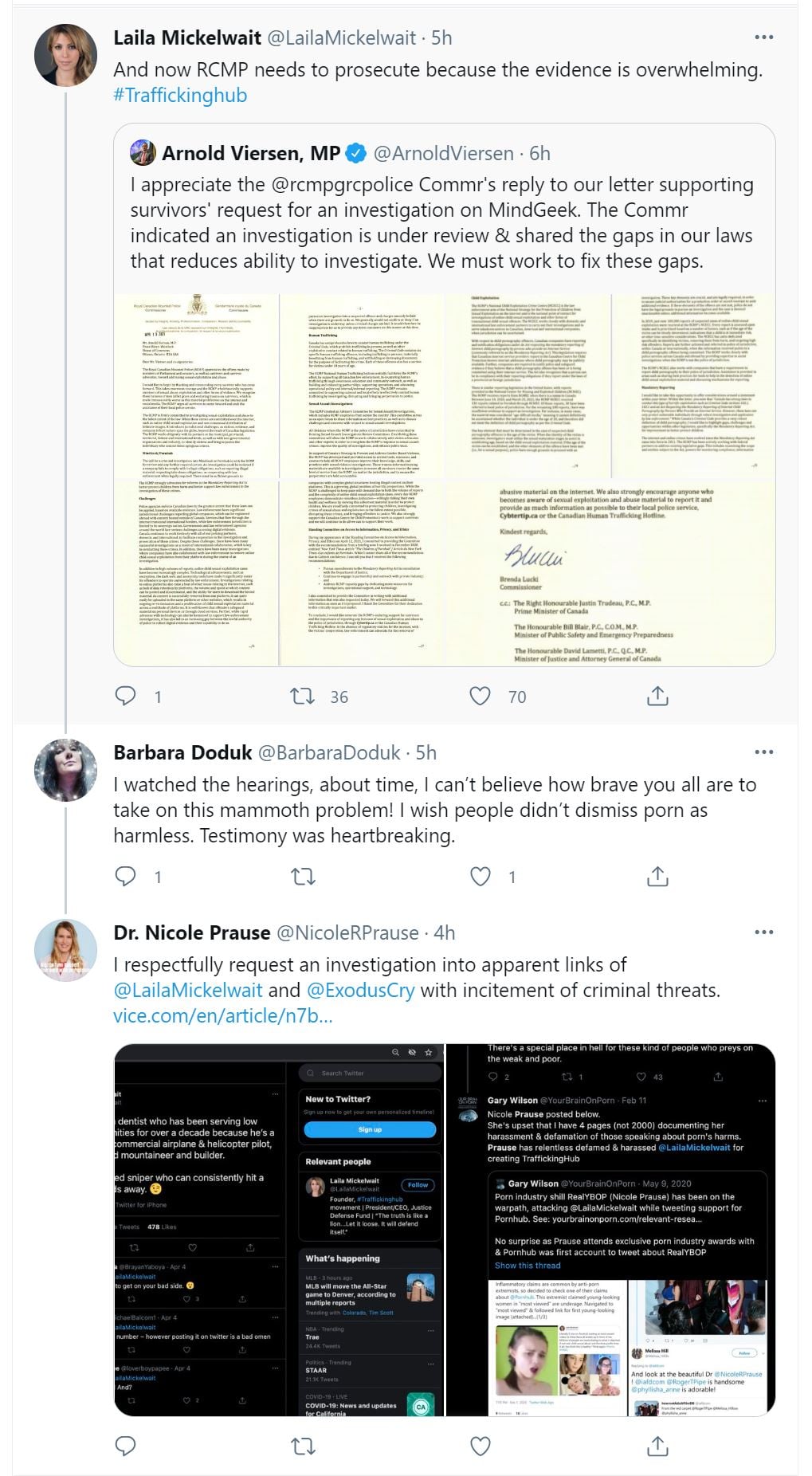Image resolution: width=812 pixels, height=1476 pixels.
Task: Share Barbara Doduk's tweet
Action: coord(657,877)
